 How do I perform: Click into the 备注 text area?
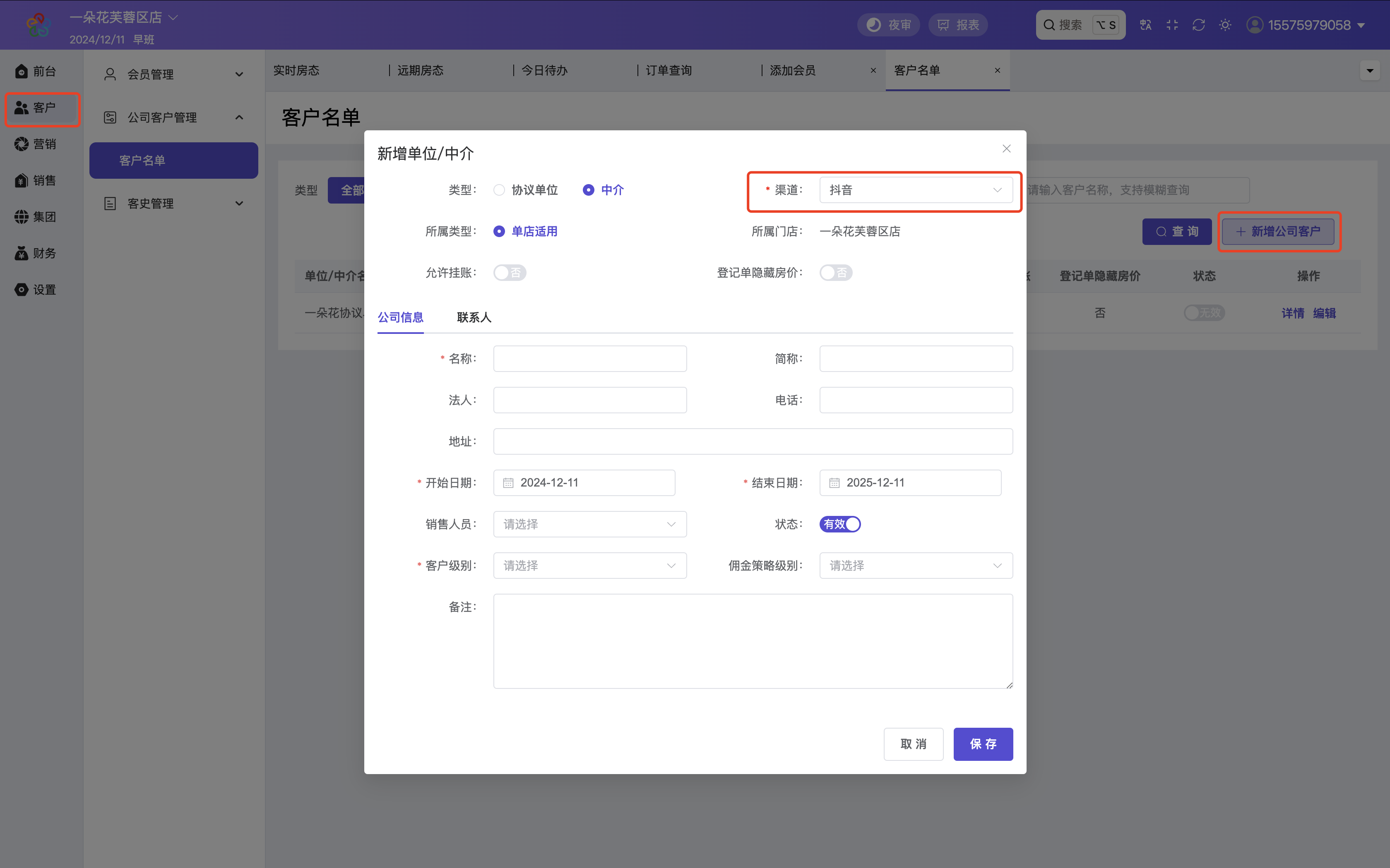click(x=753, y=641)
